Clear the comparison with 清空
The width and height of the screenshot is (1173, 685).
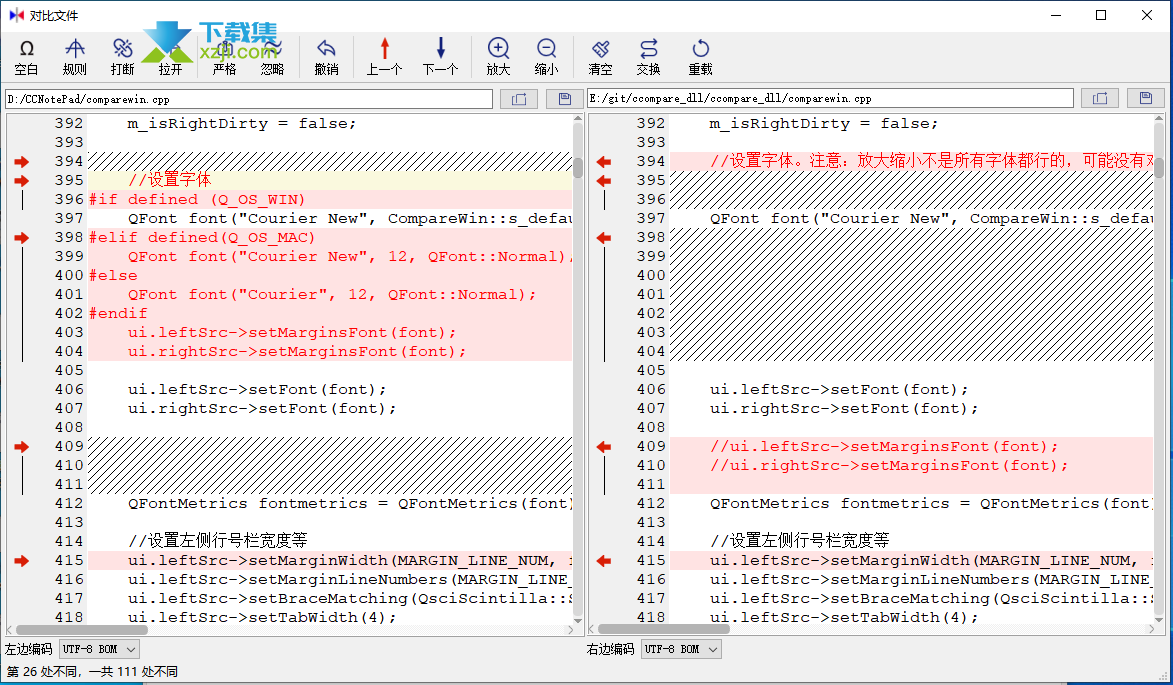(600, 56)
